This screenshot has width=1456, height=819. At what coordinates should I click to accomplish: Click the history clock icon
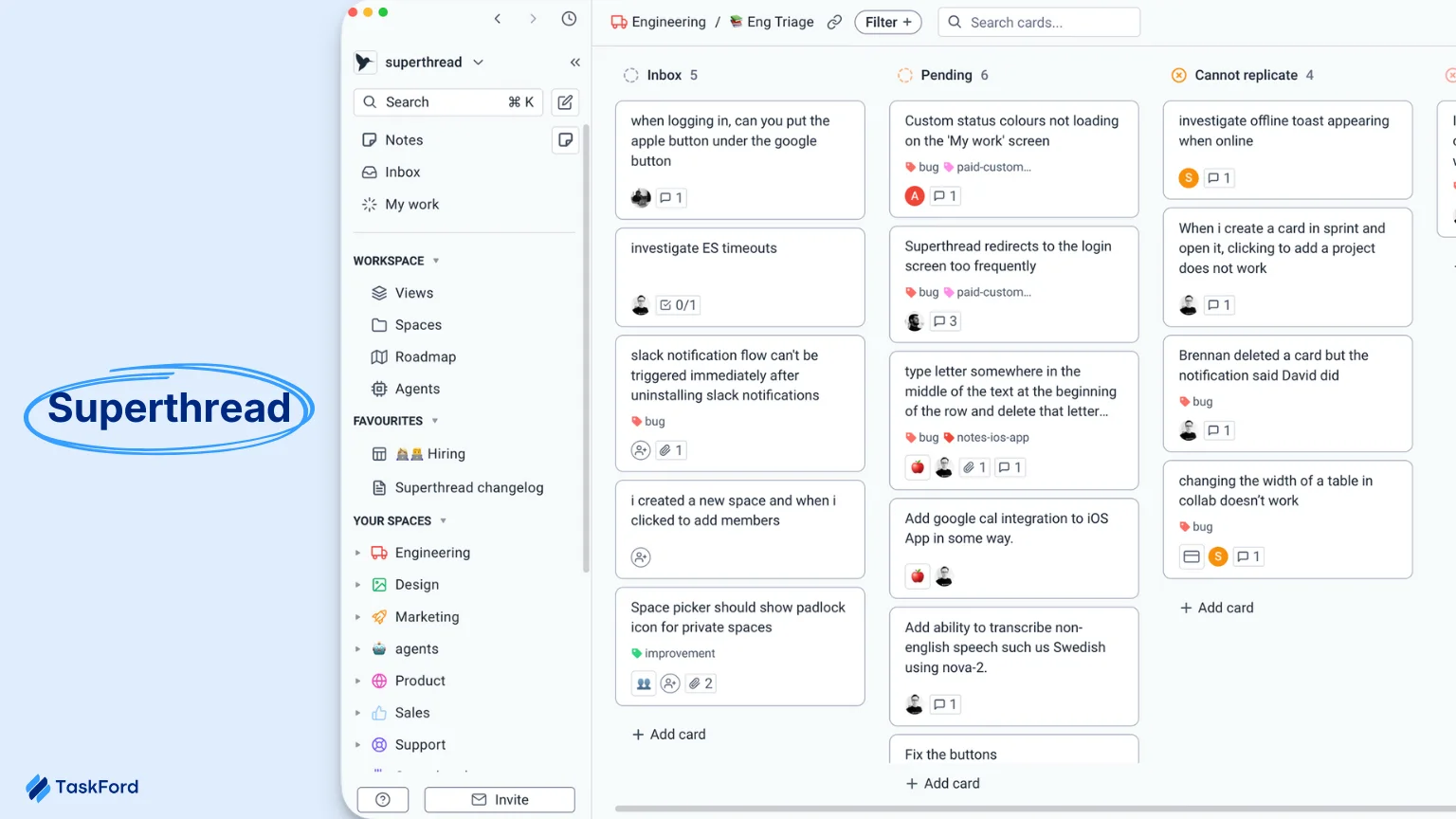(x=569, y=19)
